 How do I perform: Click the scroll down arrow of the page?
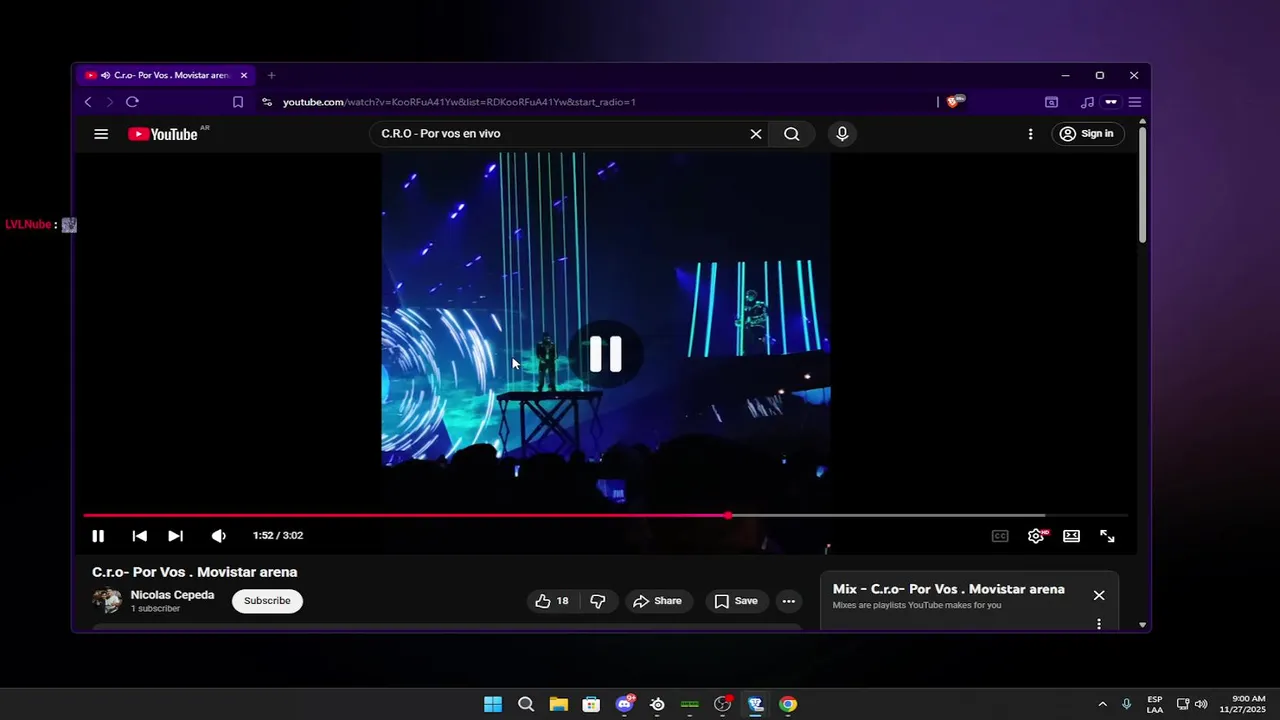[1142, 625]
